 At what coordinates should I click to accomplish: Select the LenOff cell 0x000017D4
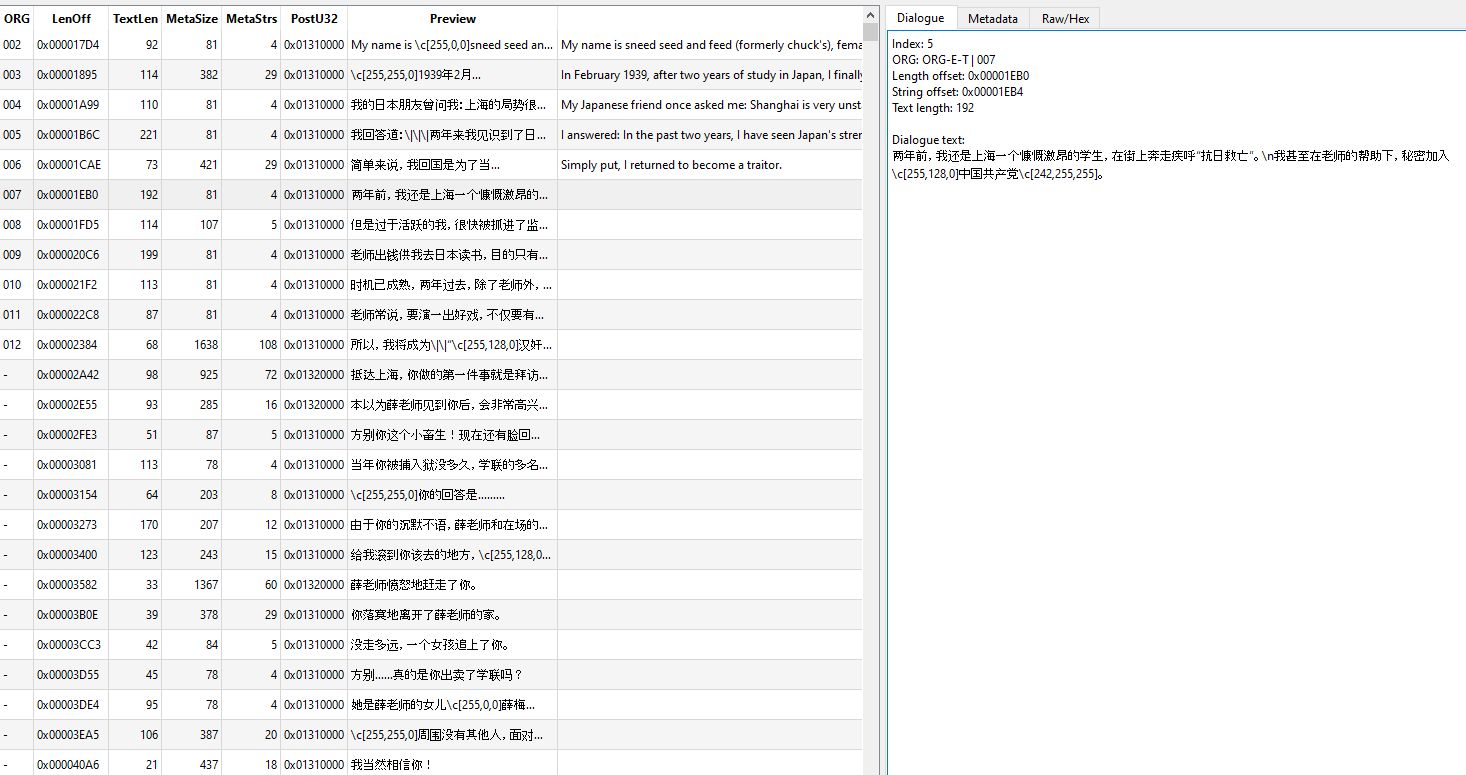tap(69, 45)
